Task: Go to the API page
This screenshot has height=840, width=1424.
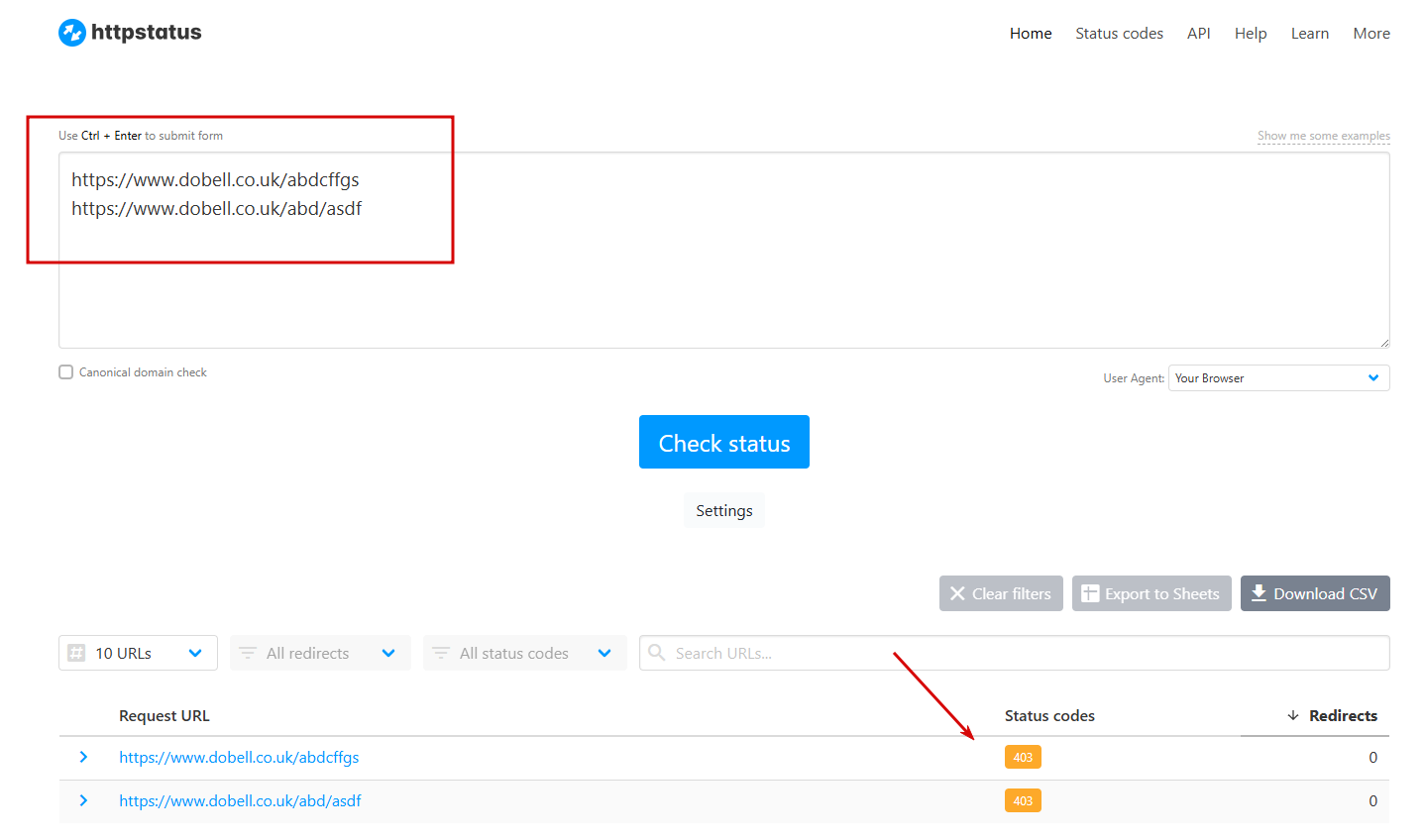Action: [x=1198, y=34]
